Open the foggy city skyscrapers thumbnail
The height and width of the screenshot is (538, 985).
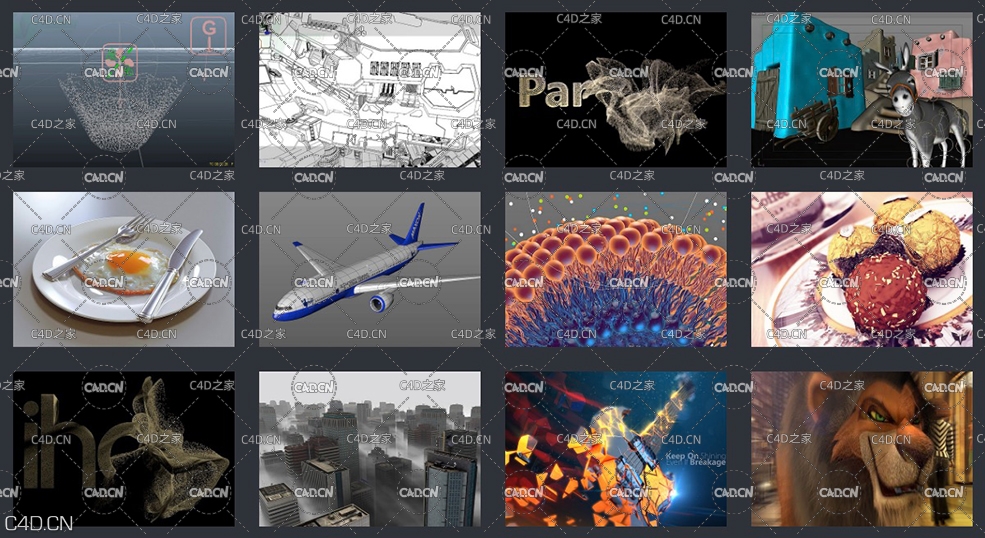pos(369,449)
